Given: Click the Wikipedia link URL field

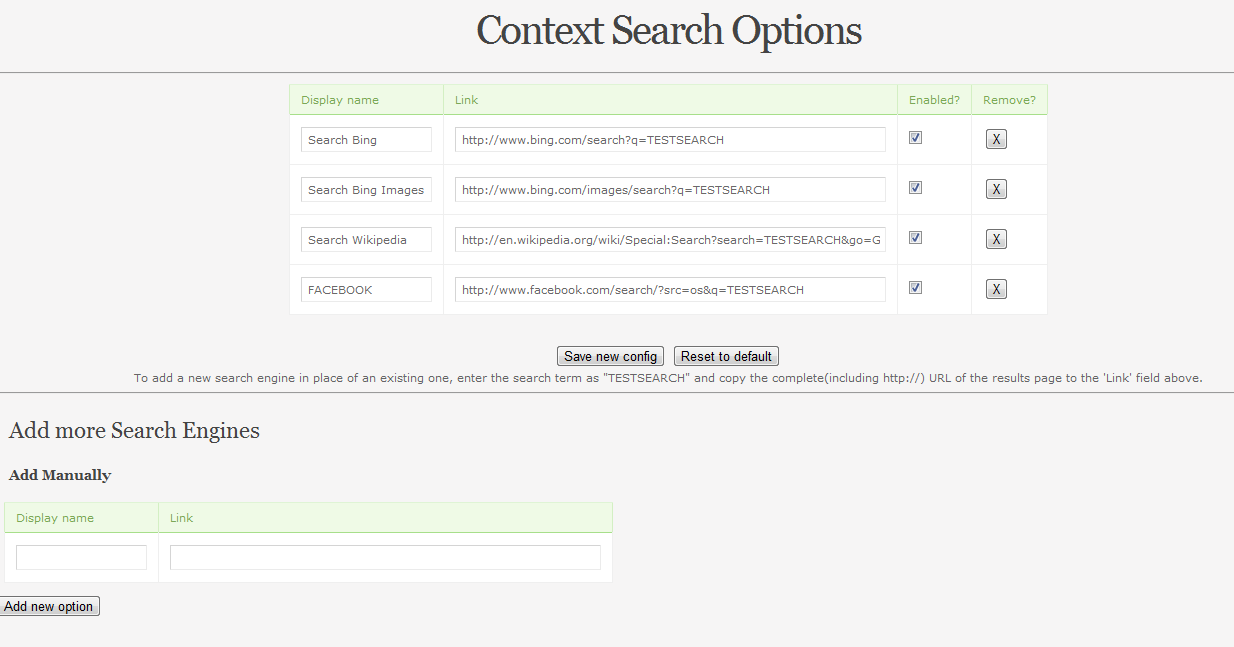Looking at the screenshot, I should [670, 239].
